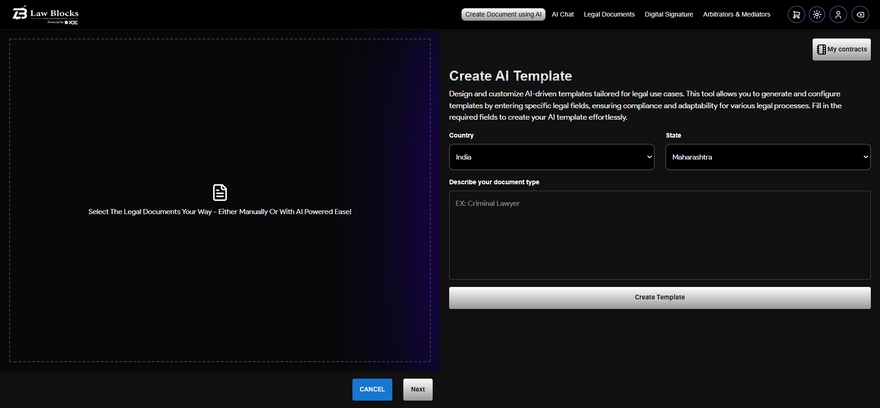
Task: Open My contracts button
Action: coord(841,49)
